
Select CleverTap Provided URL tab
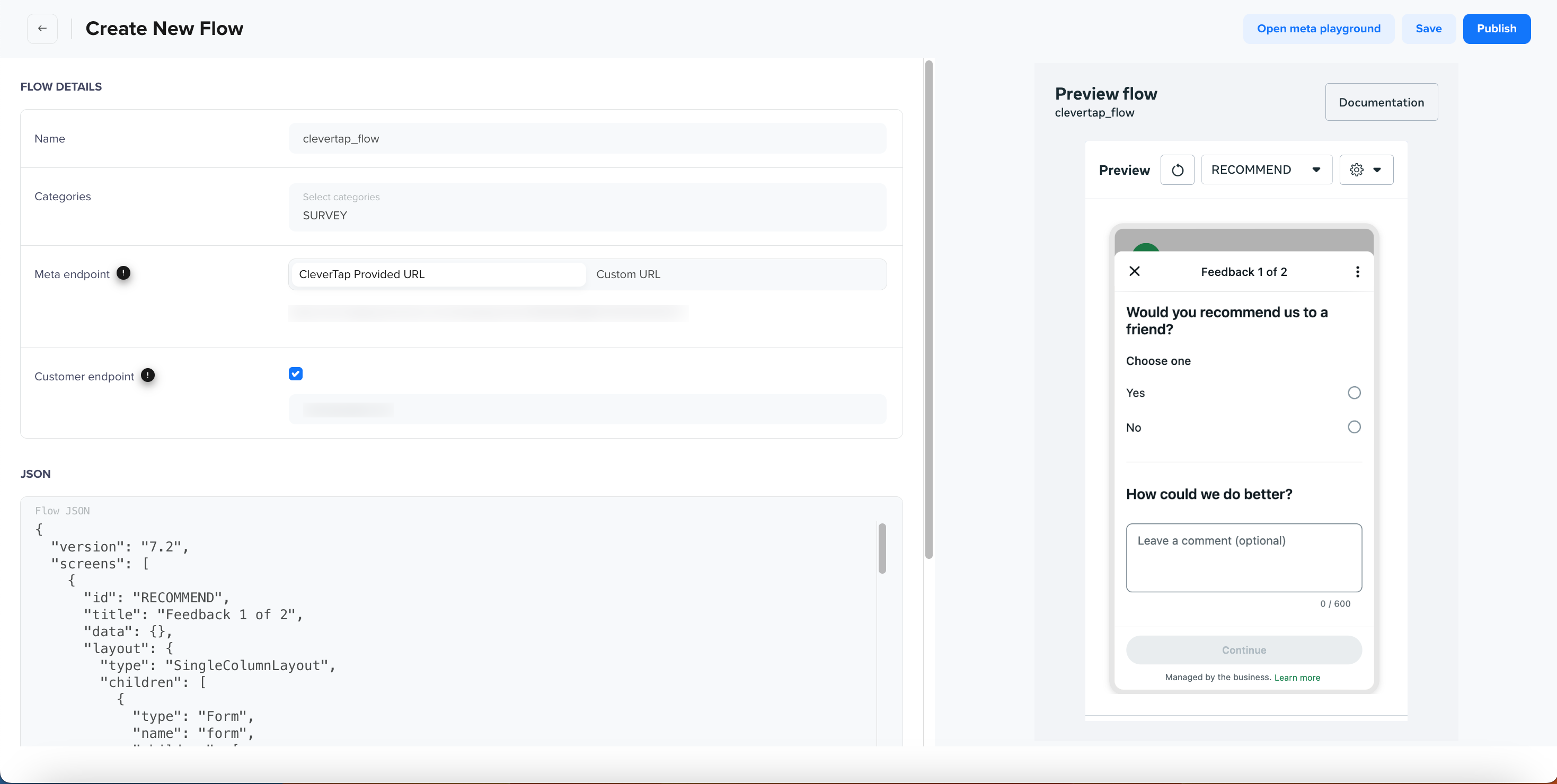pos(438,274)
